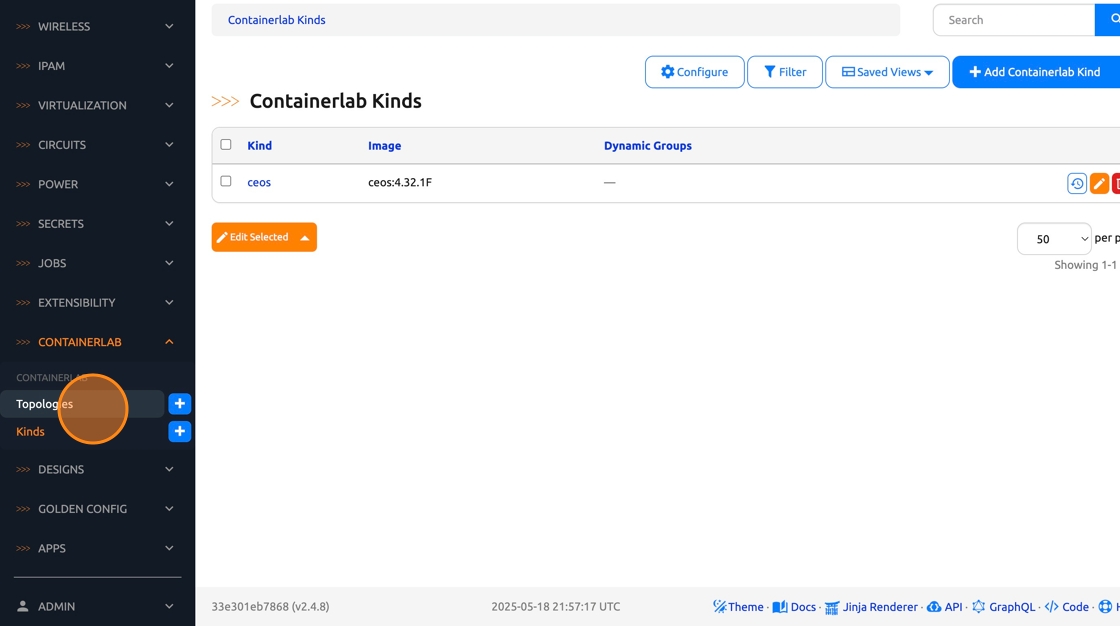1120x626 pixels.
Task: Expand the Apps sidebar section
Action: [x=97, y=548]
